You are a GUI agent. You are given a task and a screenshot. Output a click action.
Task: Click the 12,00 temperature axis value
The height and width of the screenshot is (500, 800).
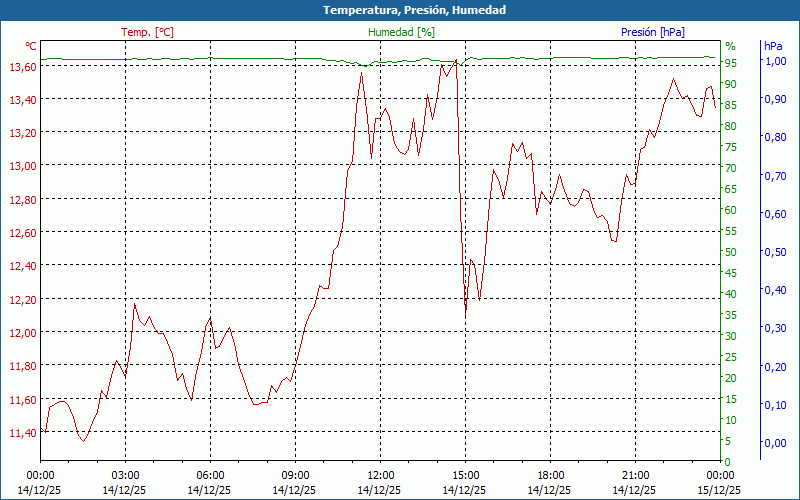(22, 333)
